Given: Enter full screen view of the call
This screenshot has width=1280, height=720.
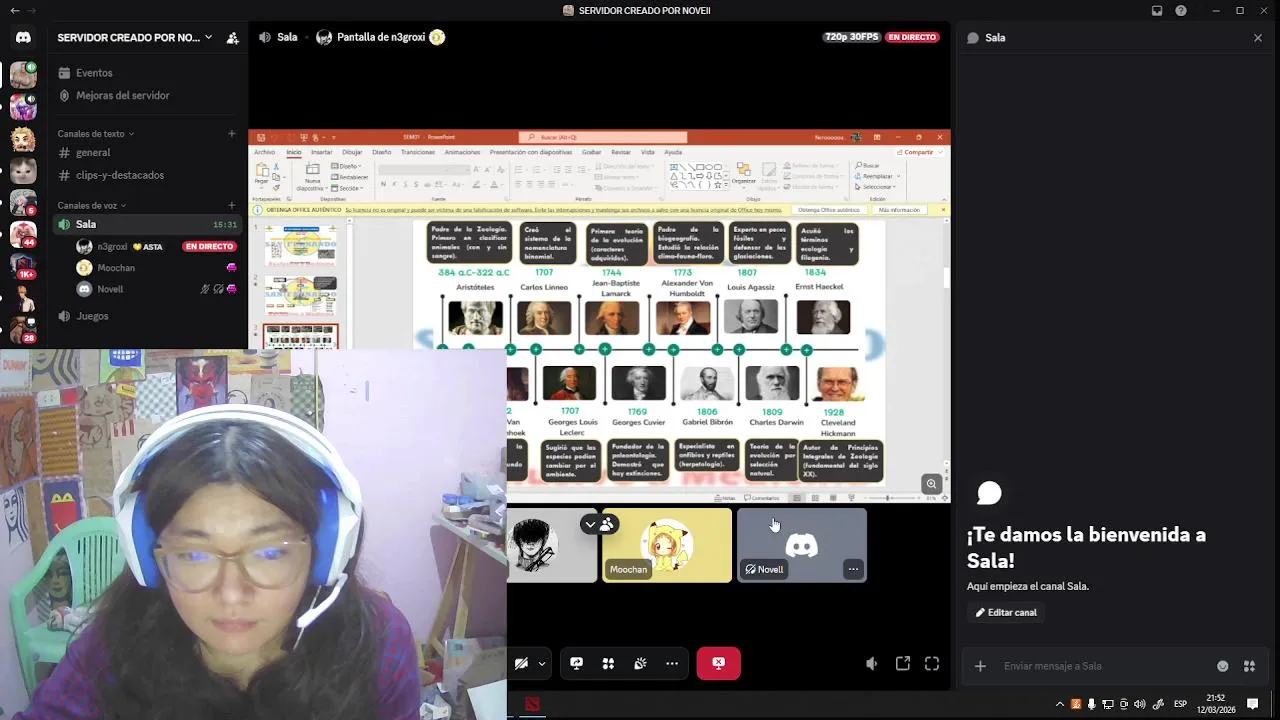Looking at the screenshot, I should click(932, 663).
